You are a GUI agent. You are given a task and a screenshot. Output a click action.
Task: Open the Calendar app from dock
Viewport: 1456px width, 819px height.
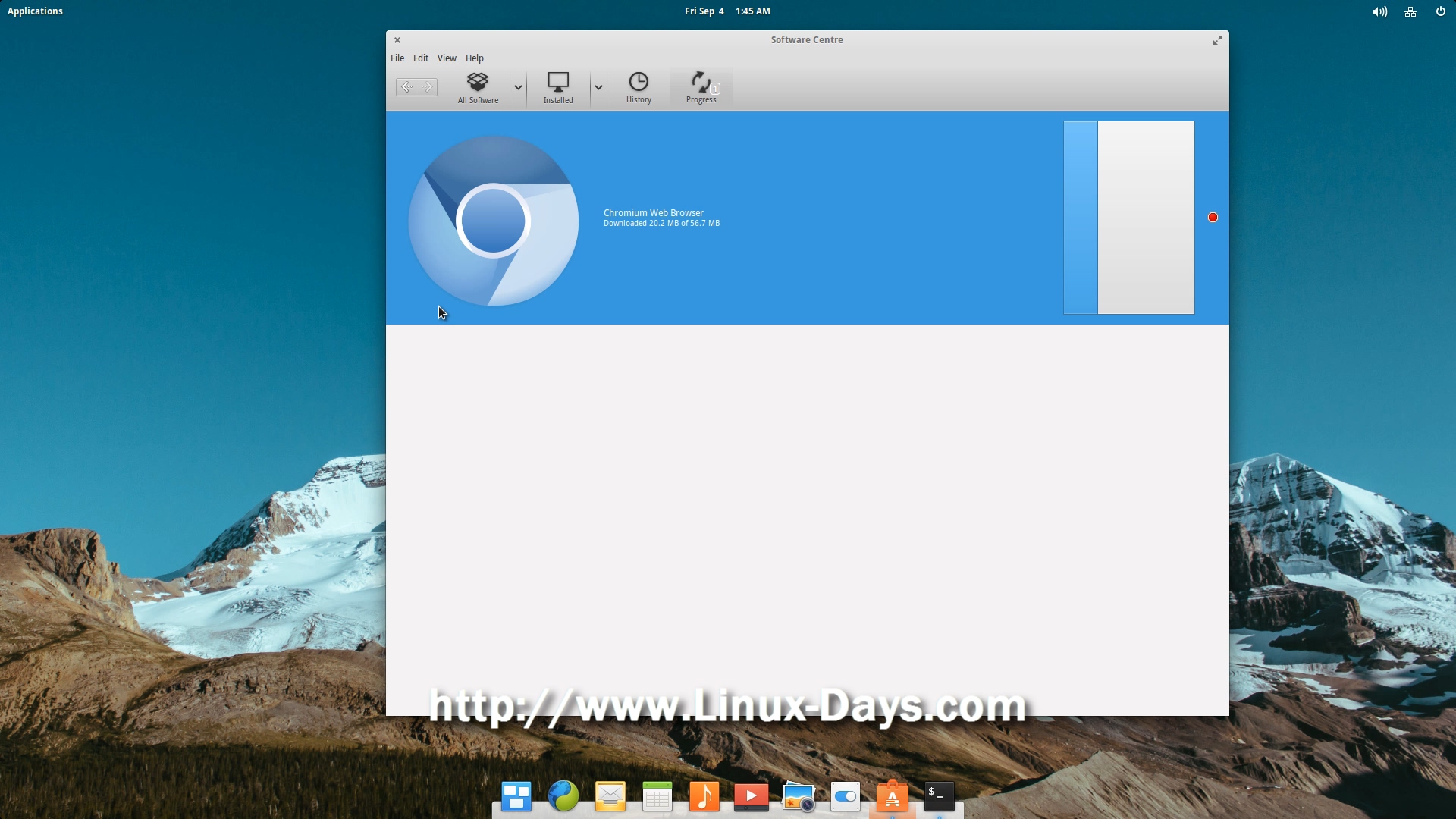point(657,796)
